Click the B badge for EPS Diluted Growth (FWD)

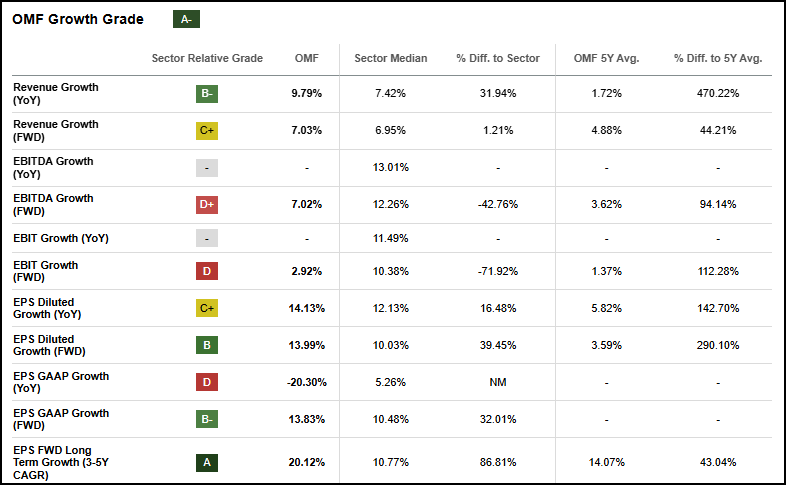pos(207,346)
